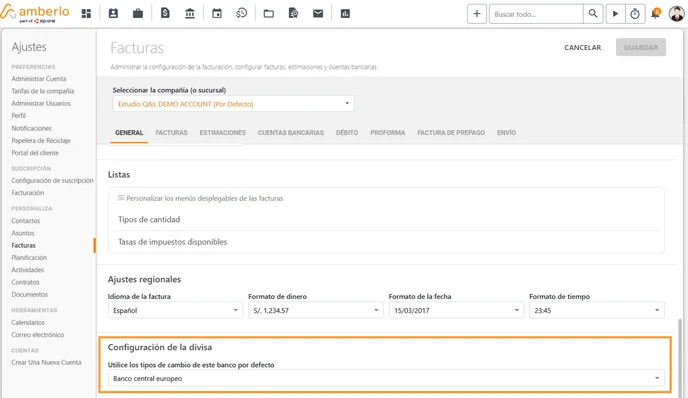The width and height of the screenshot is (688, 398).
Task: Open Portal del cliente settings
Action: (35, 153)
